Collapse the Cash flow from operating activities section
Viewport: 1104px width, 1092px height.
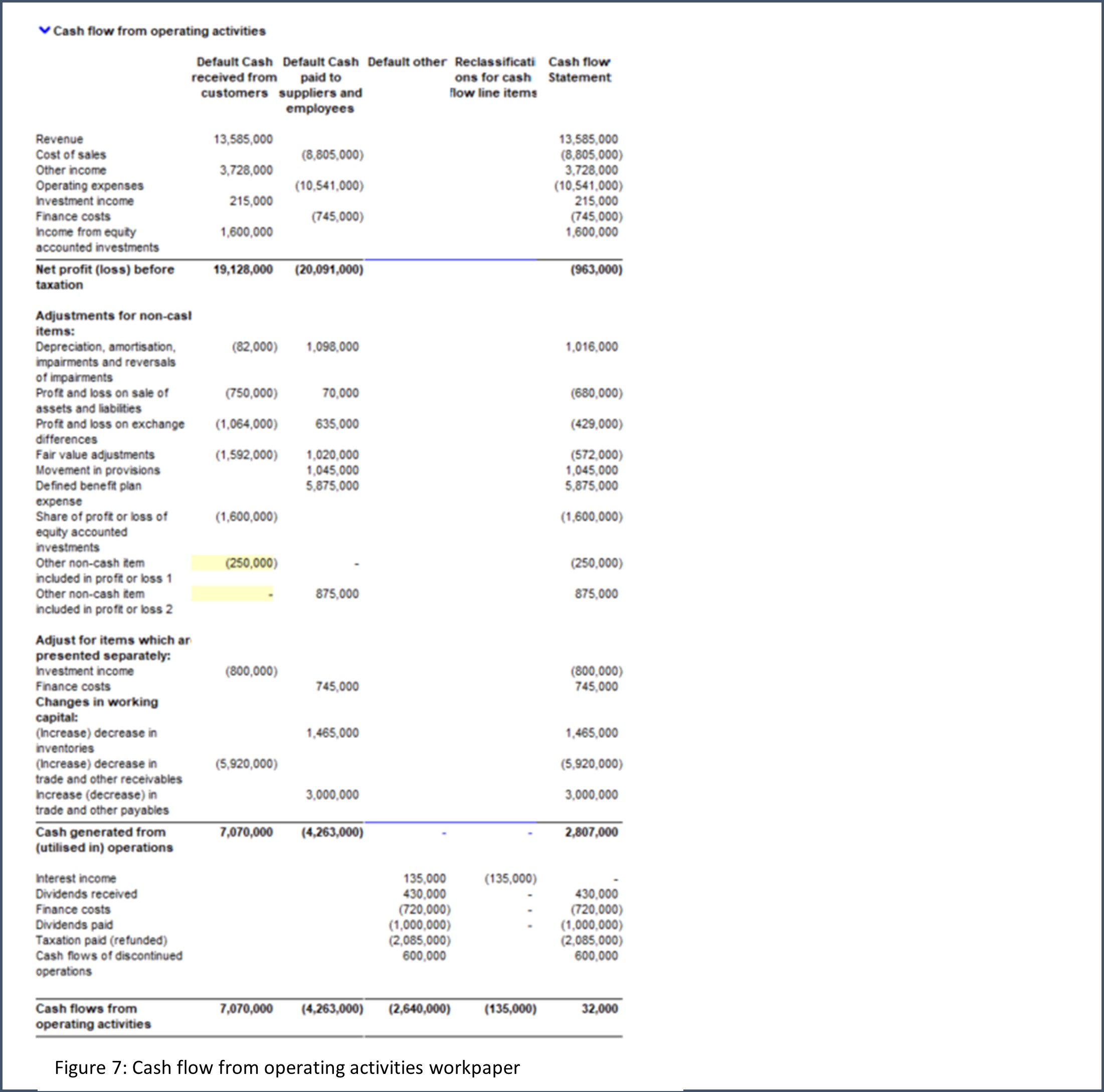pyautogui.click(x=44, y=30)
